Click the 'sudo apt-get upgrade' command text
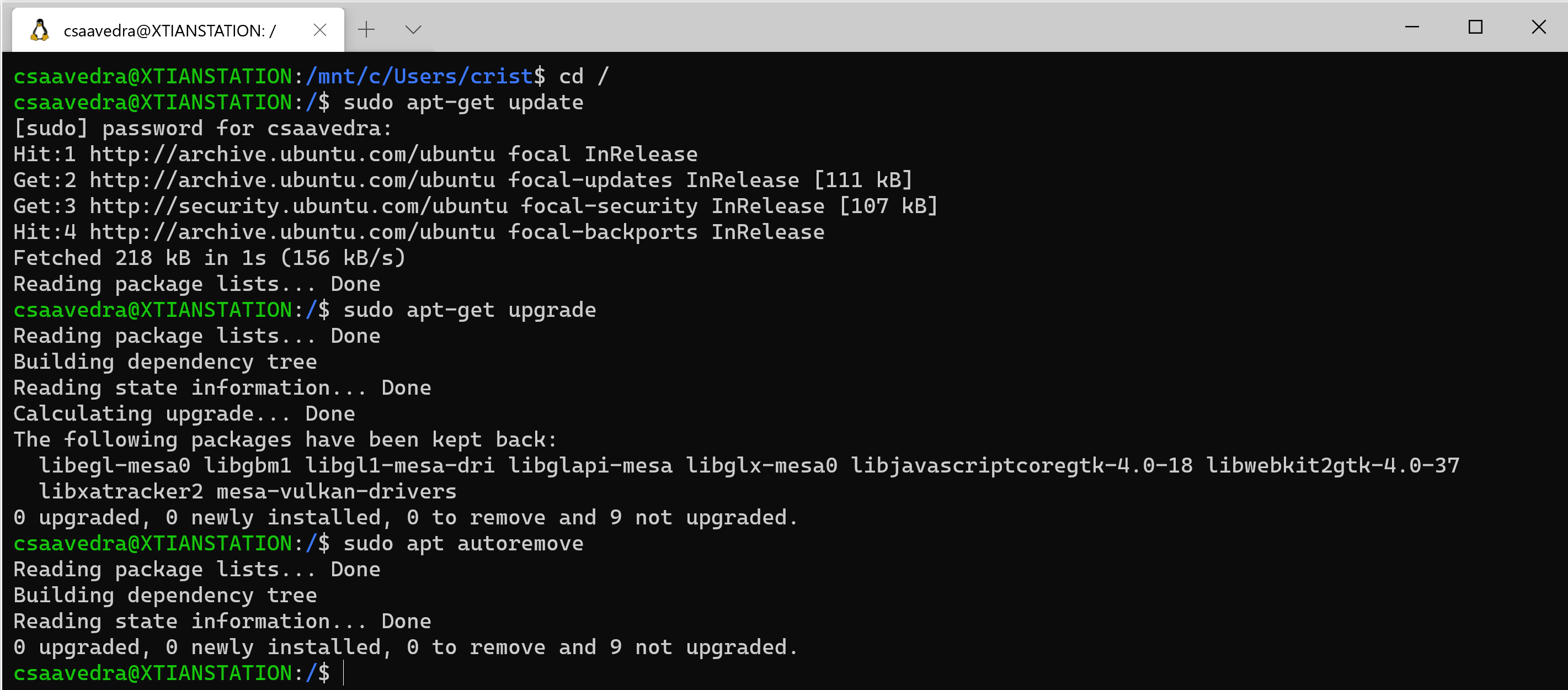Screen dimensions: 1568x690 470,310
